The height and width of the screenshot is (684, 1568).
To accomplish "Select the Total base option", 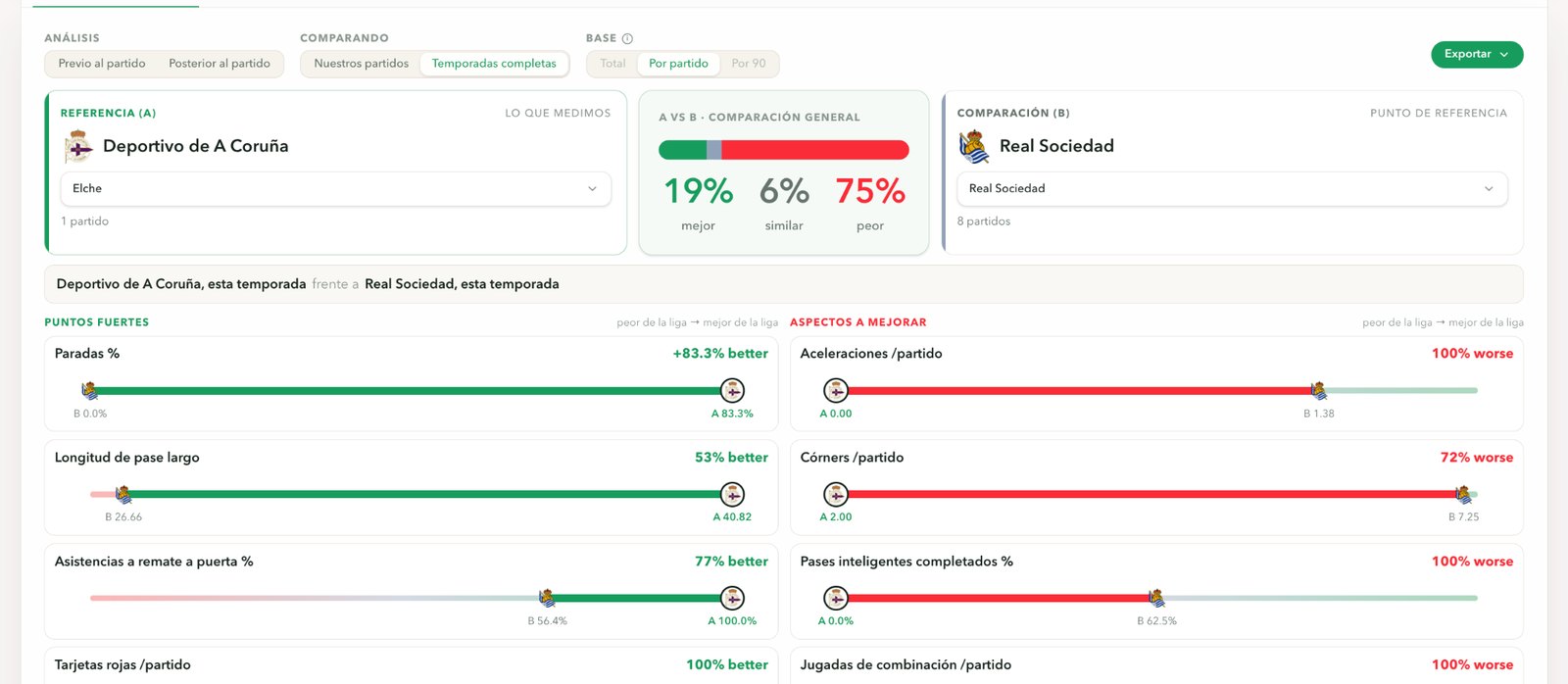I will click(x=612, y=64).
